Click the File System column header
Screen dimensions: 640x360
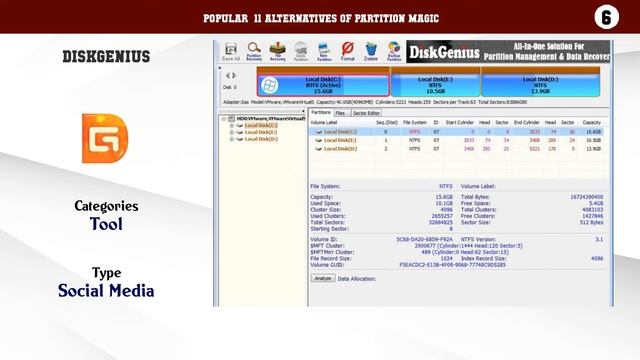click(x=415, y=122)
